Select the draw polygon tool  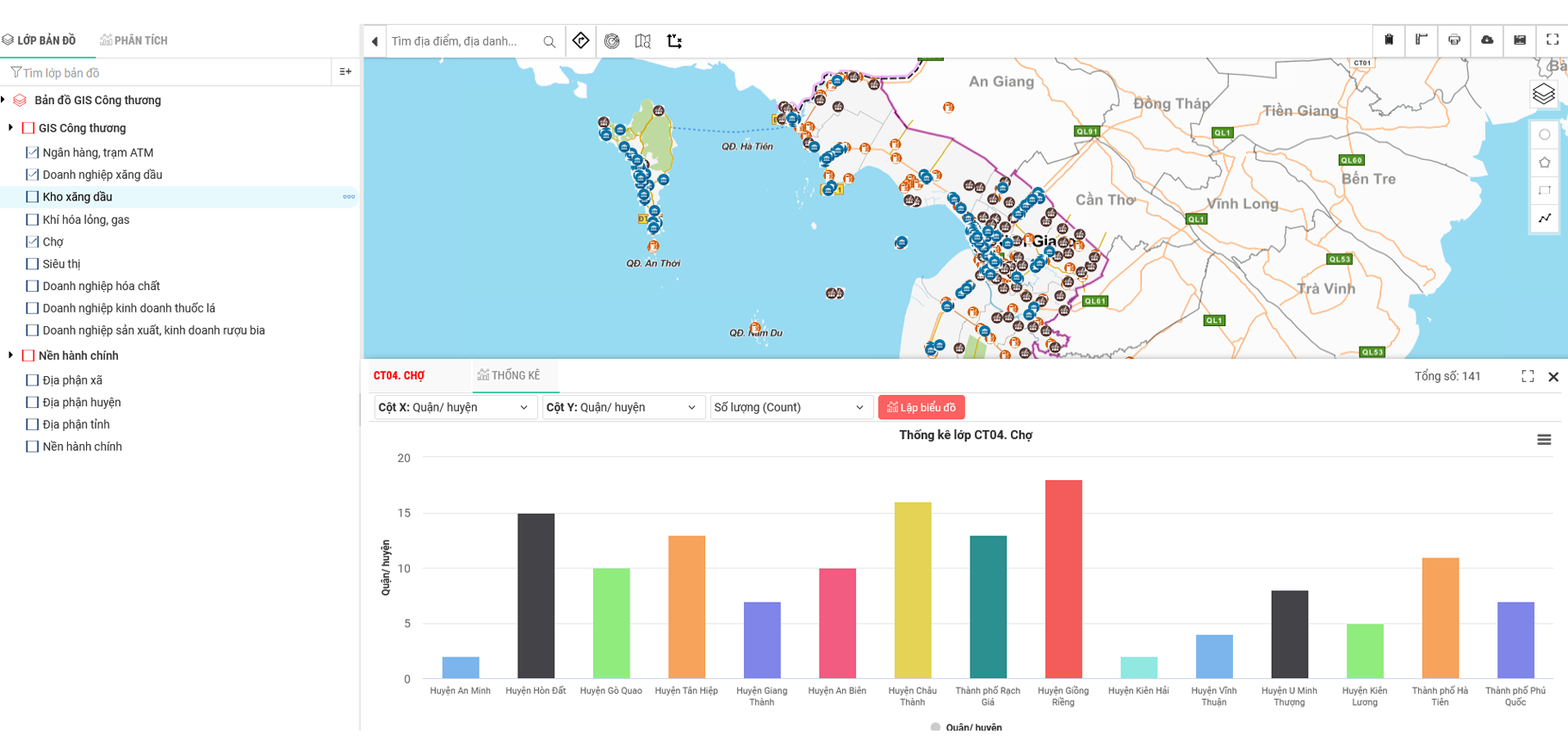[1544, 163]
